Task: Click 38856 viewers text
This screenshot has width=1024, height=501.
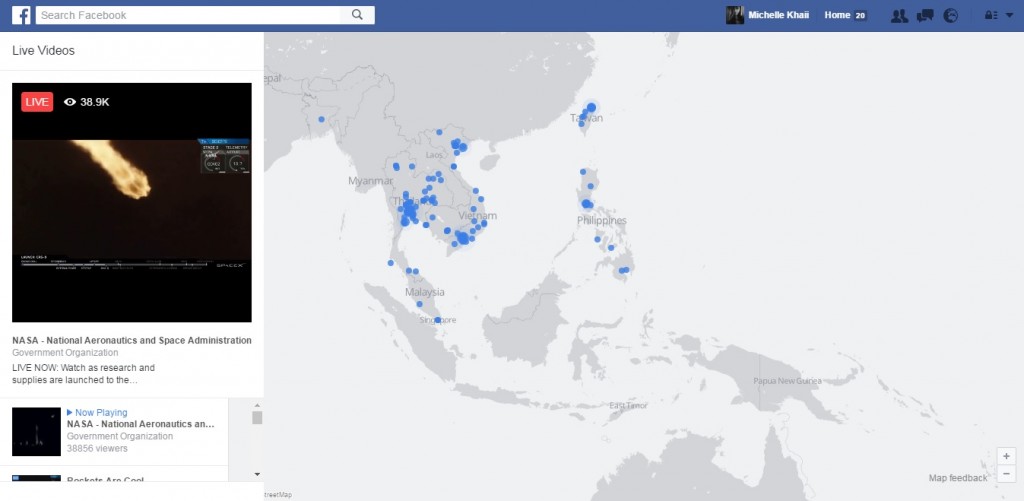Action: tap(97, 449)
